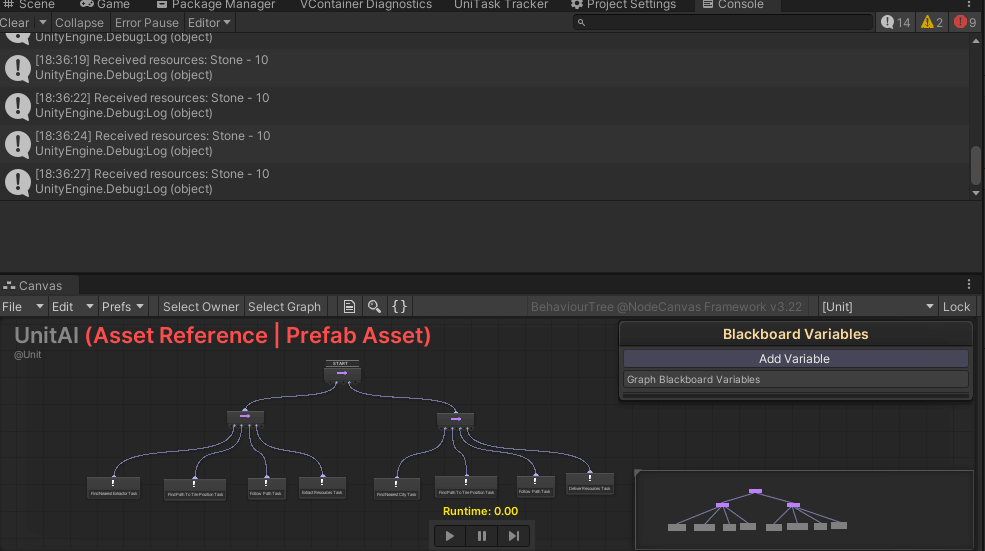Click Add Variable on the blackboard
Viewport: 985px width, 551px height.
795,359
